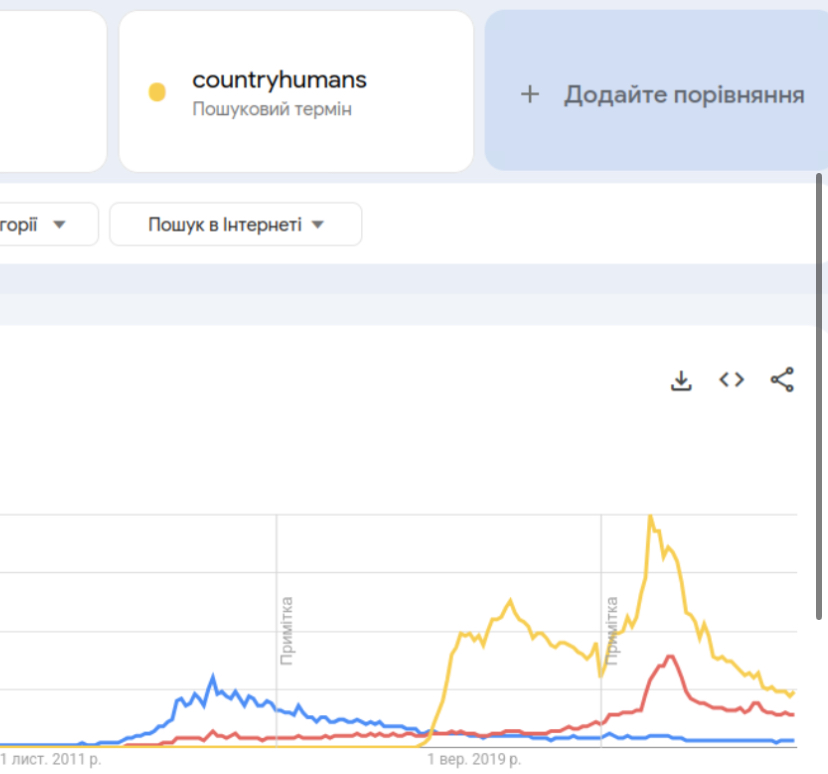Viewport: 828px width, 774px height.
Task: Click the blue line peak on chart
Action: point(213,676)
